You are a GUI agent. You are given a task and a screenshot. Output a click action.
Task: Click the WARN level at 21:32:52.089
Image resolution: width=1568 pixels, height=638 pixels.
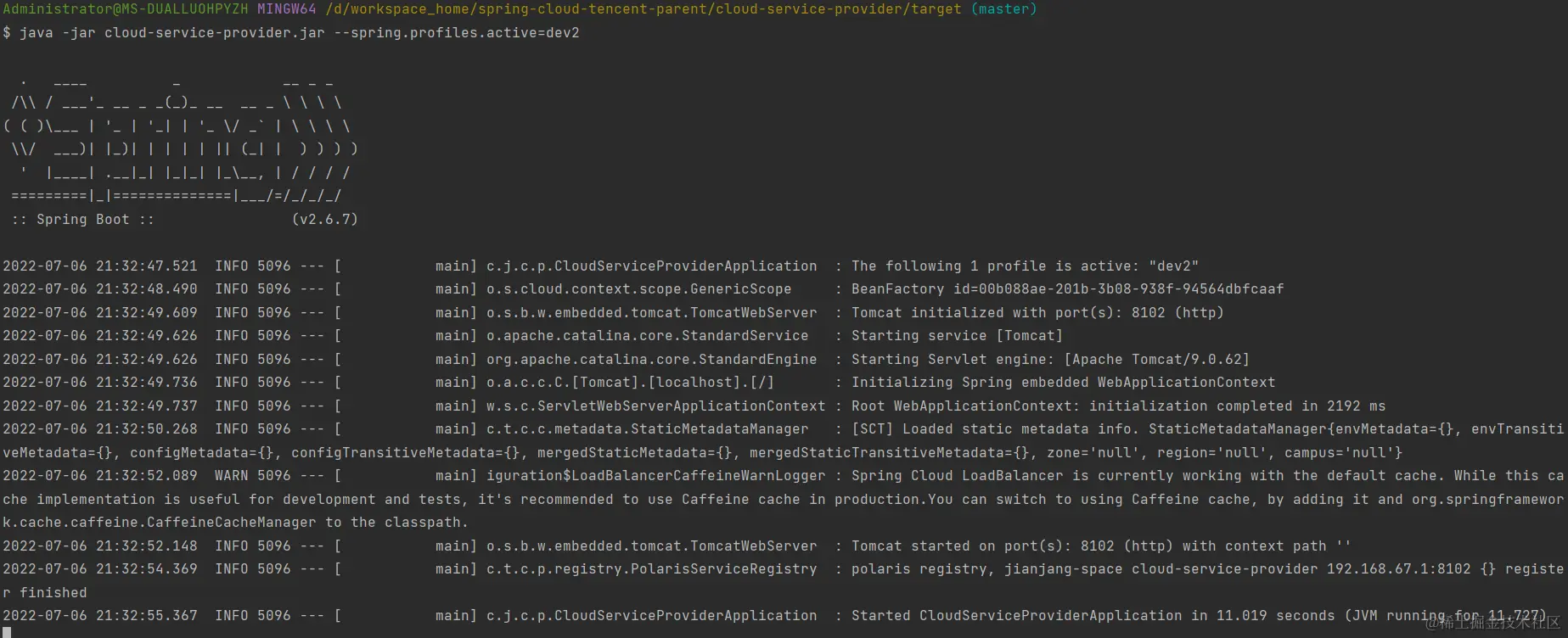231,476
